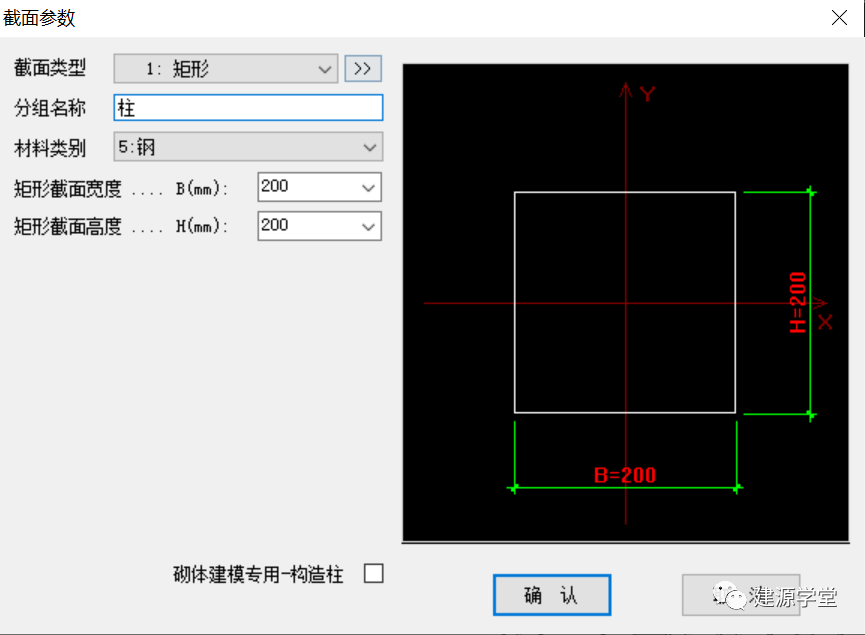The height and width of the screenshot is (635, 865).
Task: Click inside the 分组名称 name field
Action: pyautogui.click(x=248, y=108)
